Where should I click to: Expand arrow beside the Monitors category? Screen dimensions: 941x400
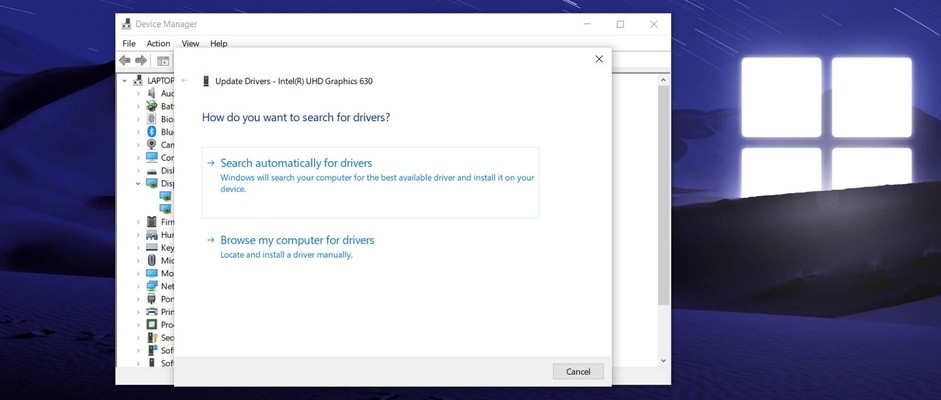click(137, 273)
